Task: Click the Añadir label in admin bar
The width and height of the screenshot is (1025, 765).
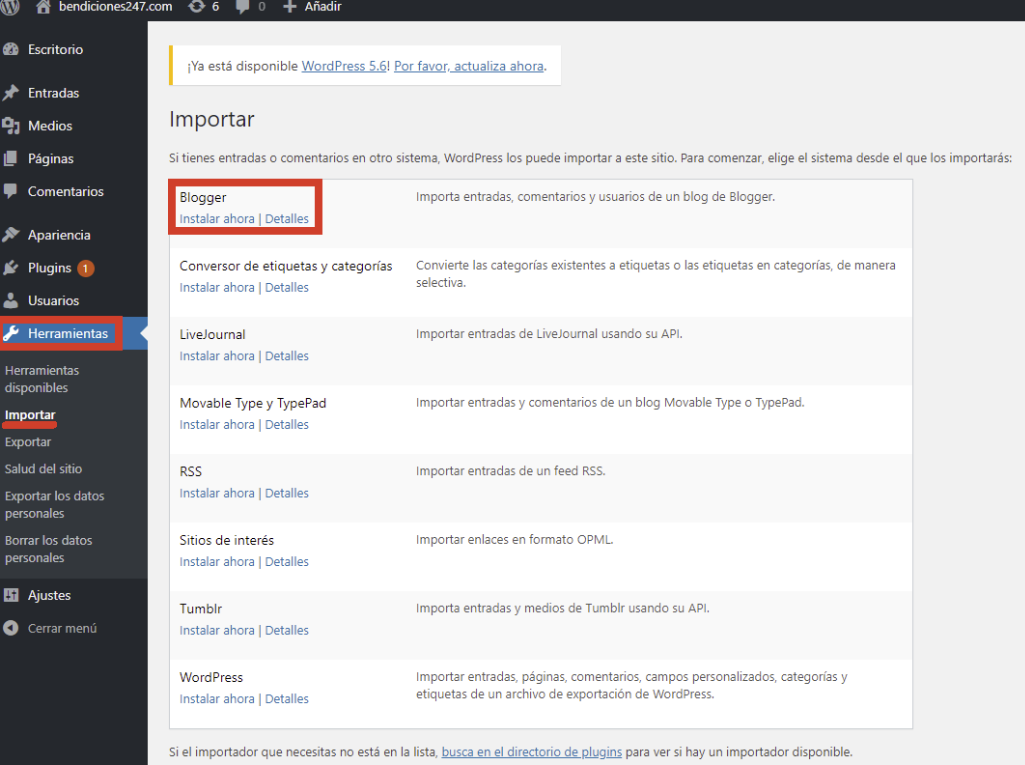Action: pos(323,7)
